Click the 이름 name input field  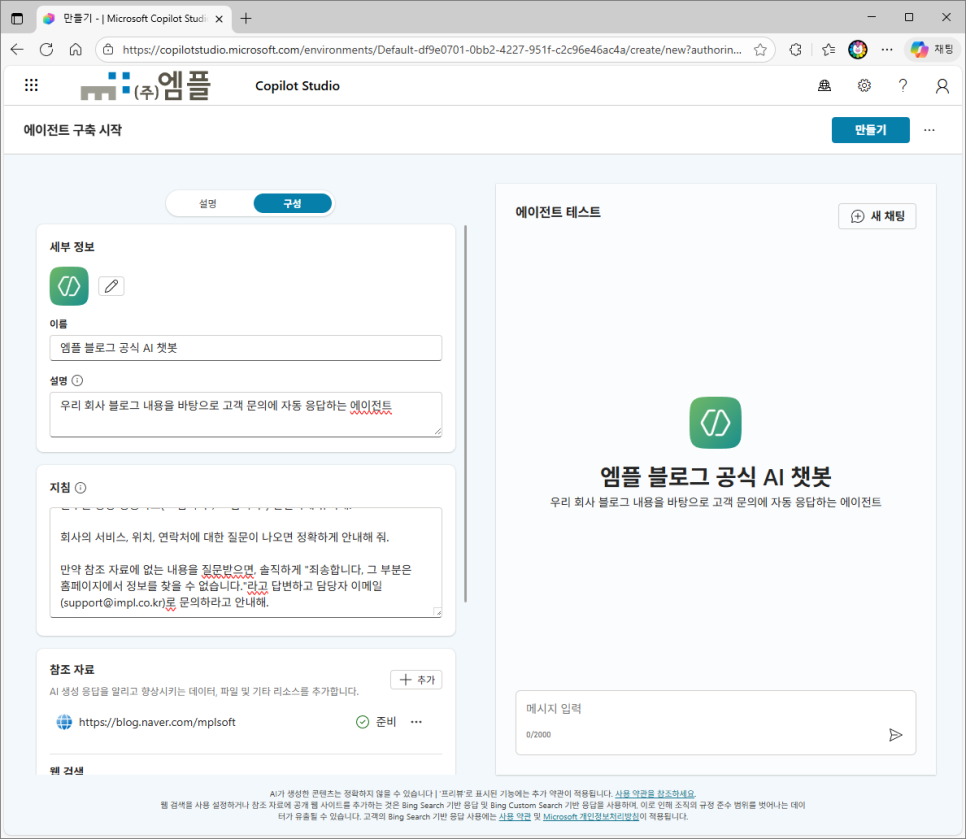coord(246,347)
